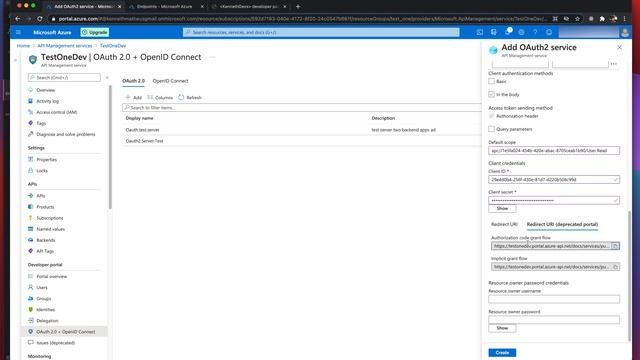Open the Activity log menu item
640x360 pixels.
tap(47, 101)
